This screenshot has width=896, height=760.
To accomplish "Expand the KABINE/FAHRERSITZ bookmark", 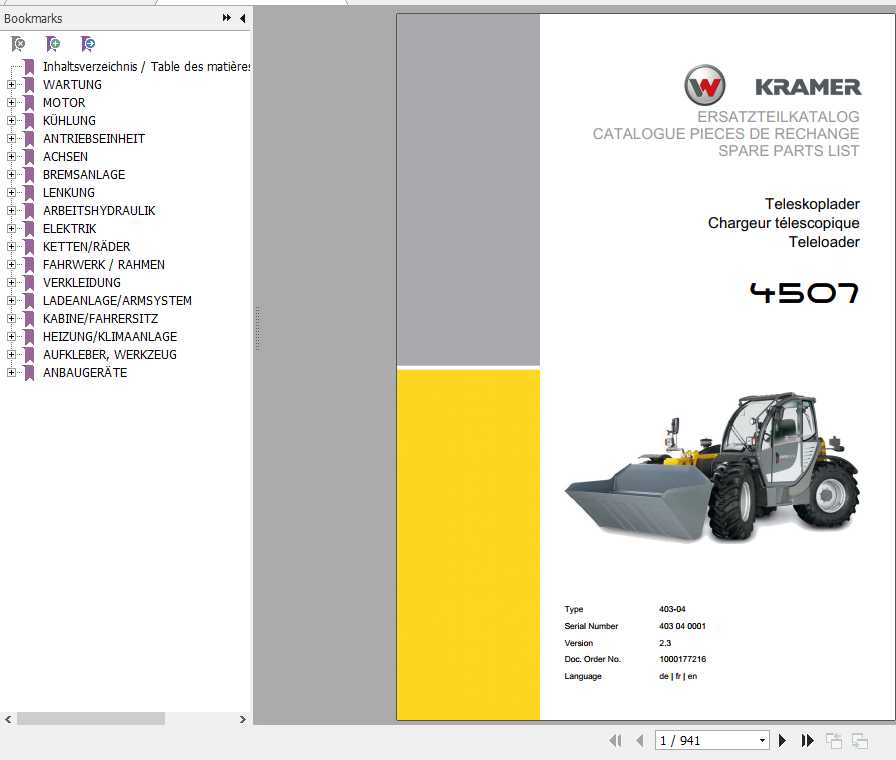I will pos(11,319).
